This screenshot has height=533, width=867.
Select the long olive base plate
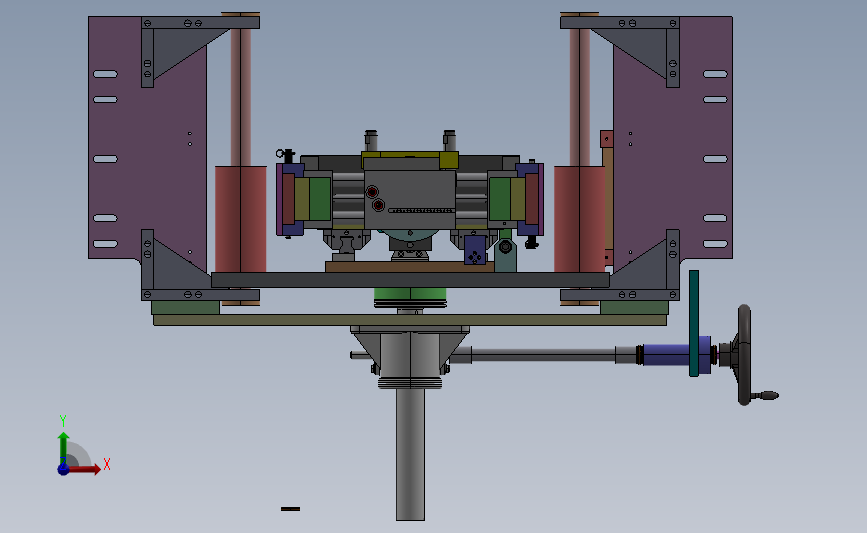[410, 320]
